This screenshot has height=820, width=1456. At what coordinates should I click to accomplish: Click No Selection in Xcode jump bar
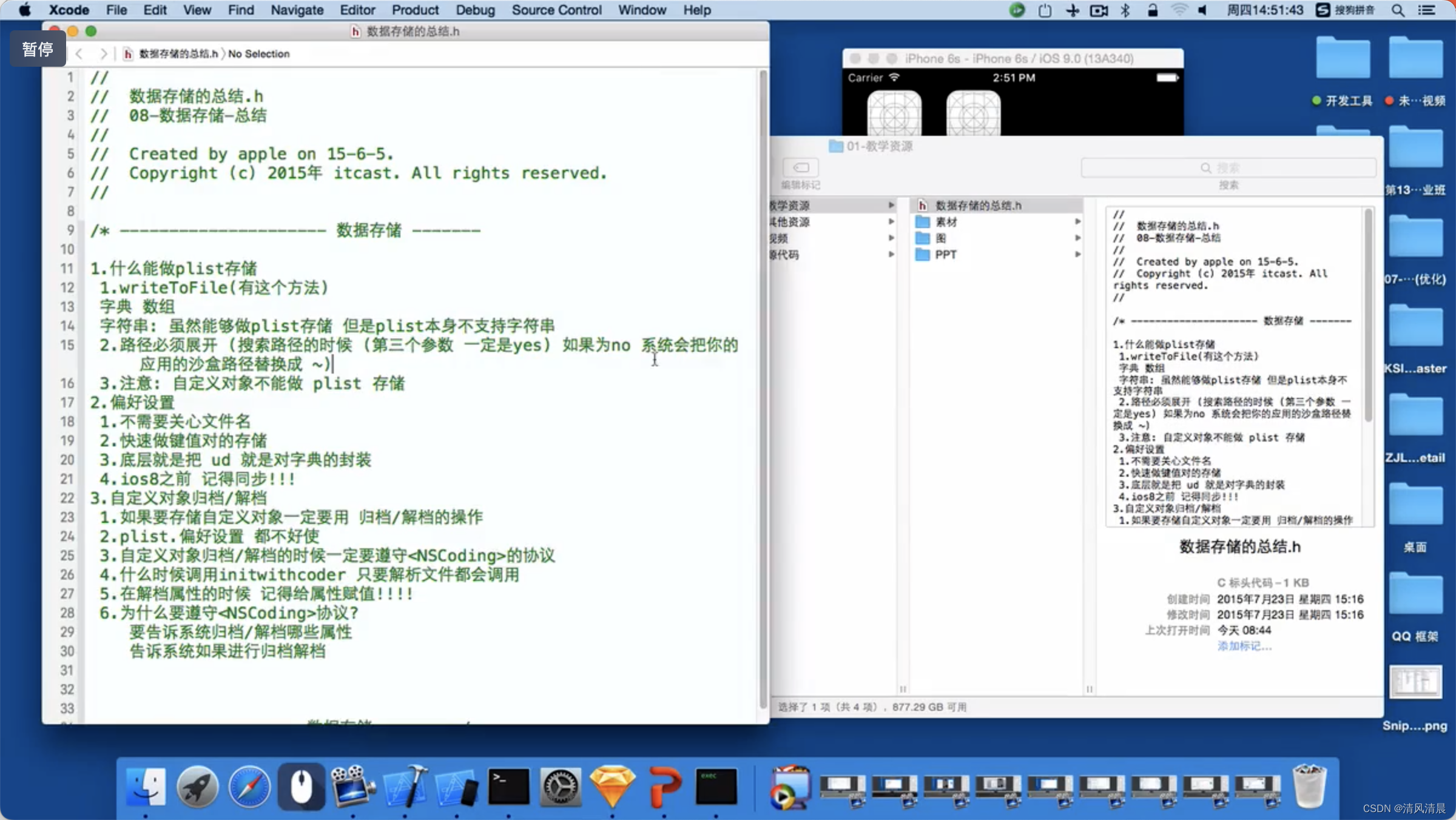[258, 53]
